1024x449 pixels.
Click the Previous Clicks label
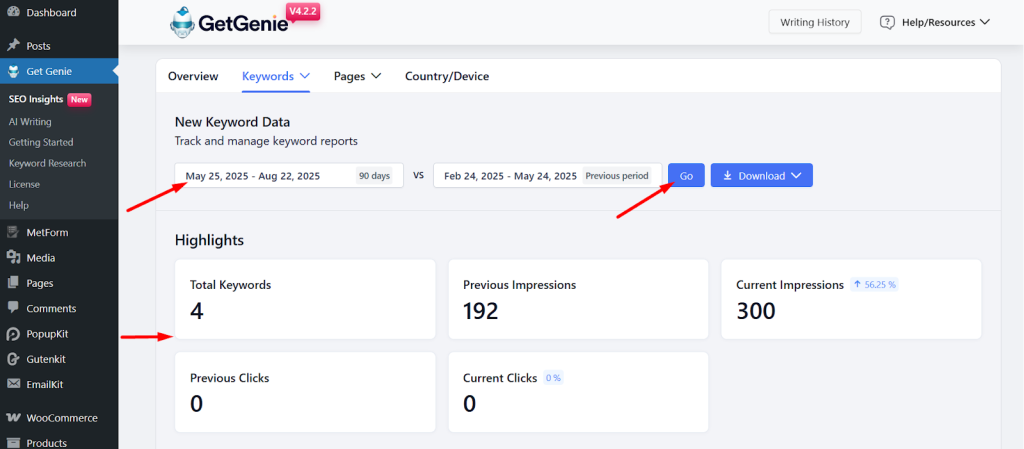point(229,378)
